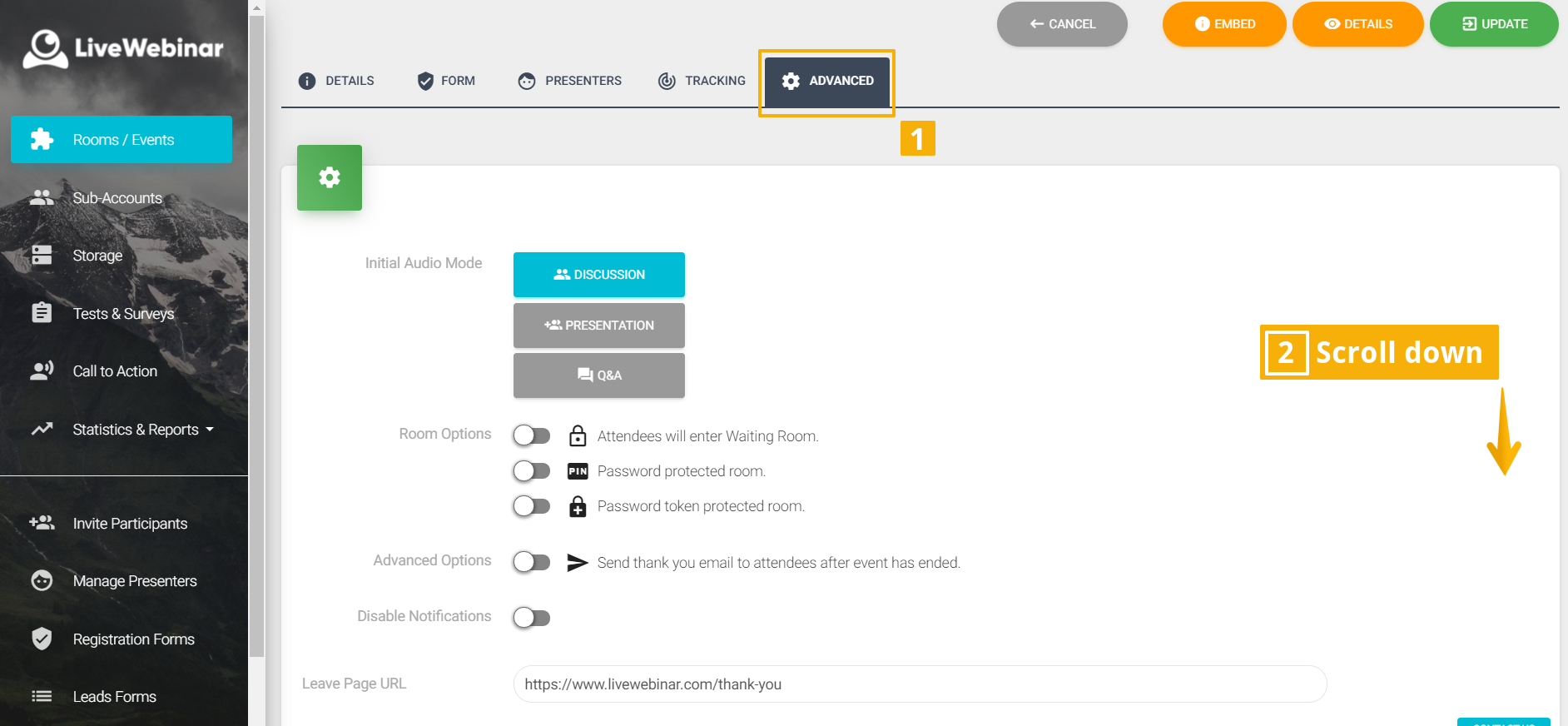Toggle Password protected room switch
Viewport: 1568px width, 726px height.
[531, 471]
